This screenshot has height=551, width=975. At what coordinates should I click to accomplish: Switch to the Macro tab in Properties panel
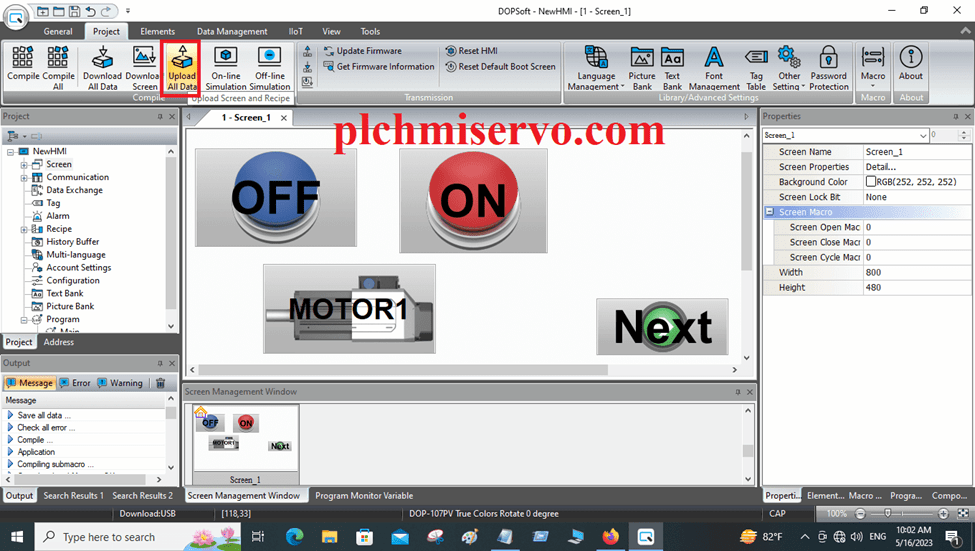click(865, 496)
